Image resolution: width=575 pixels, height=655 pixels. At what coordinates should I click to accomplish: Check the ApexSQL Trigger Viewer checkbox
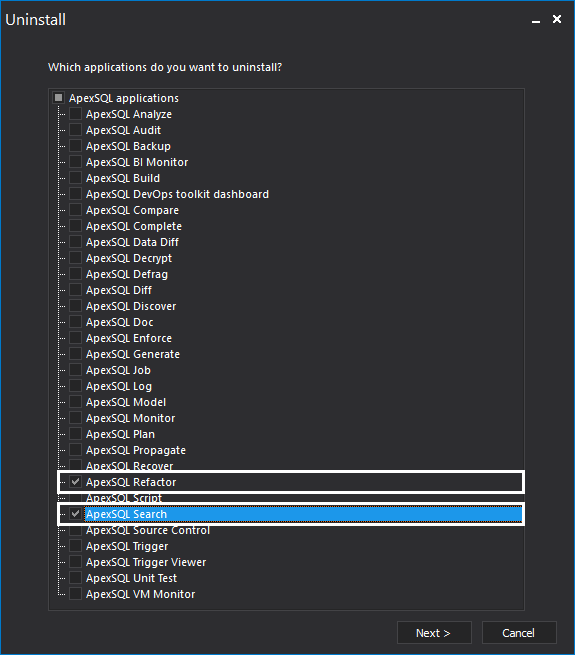click(x=75, y=562)
